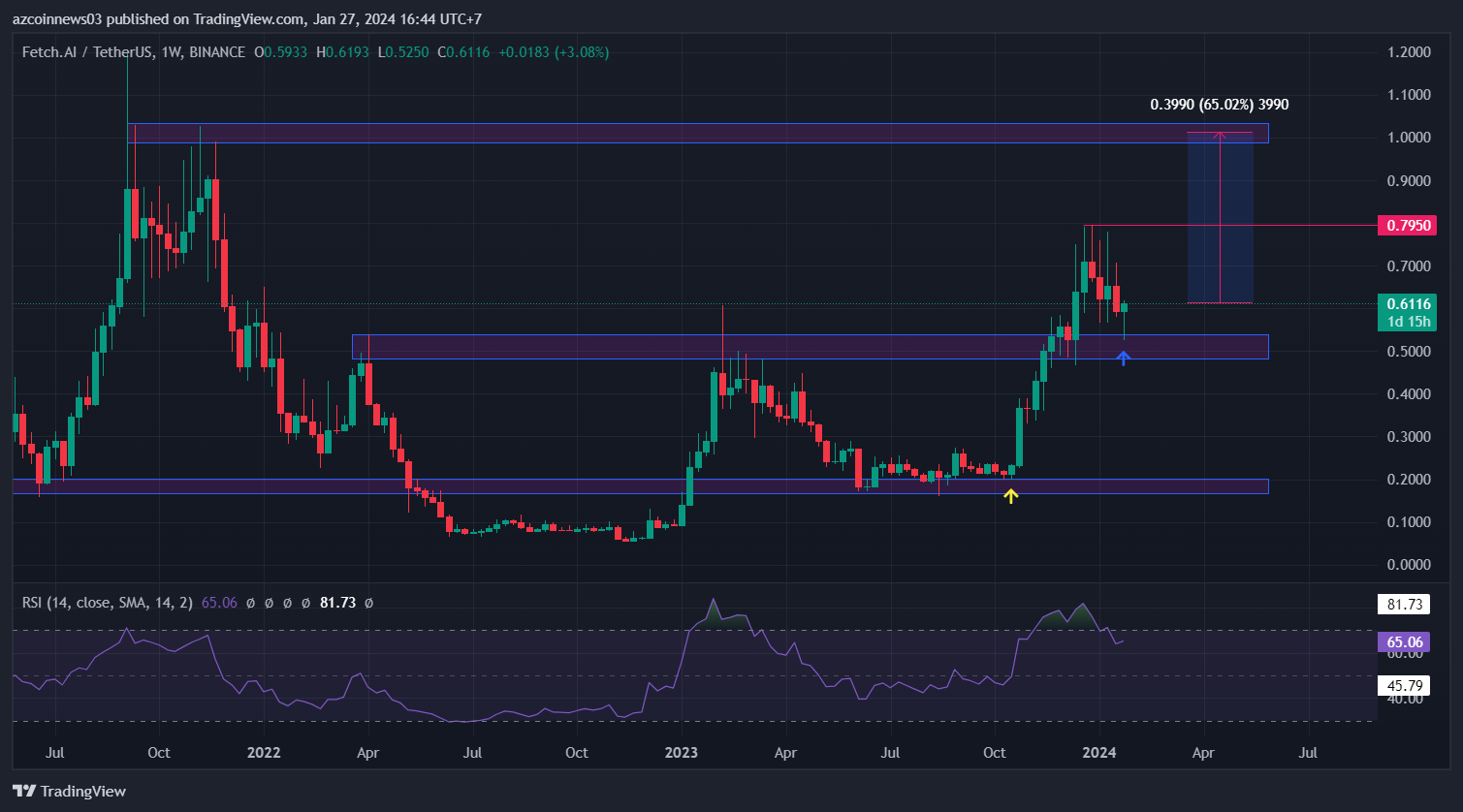This screenshot has height=812, width=1463.
Task: Select the yellow up arrow marker
Action: (1011, 496)
